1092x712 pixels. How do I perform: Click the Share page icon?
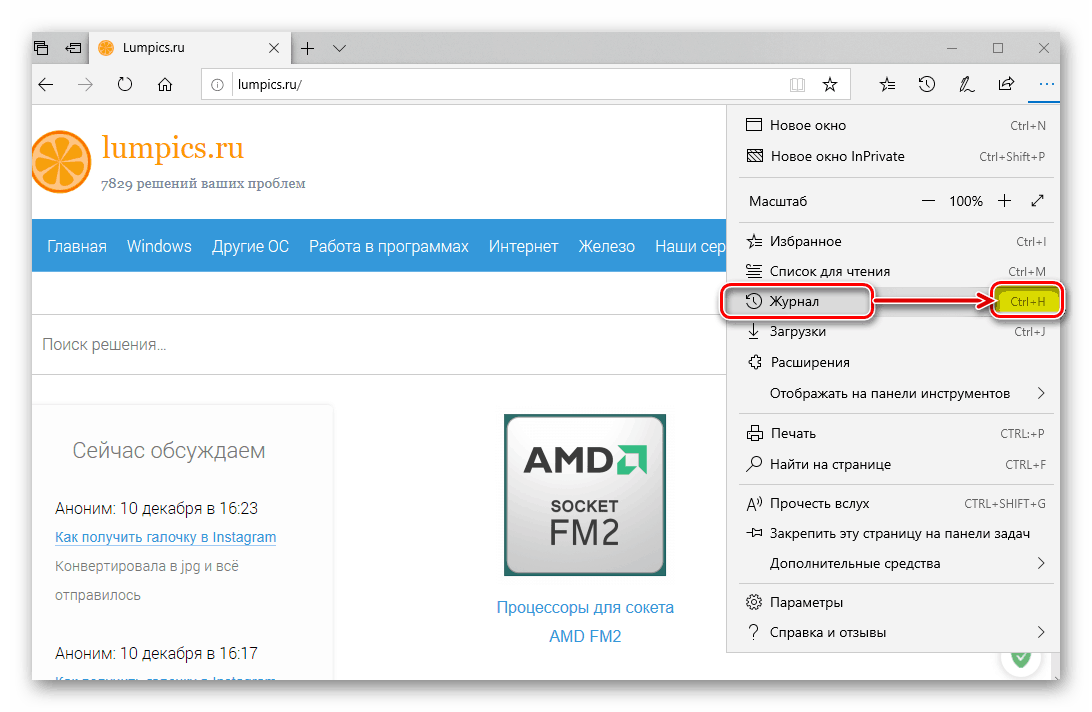point(1007,85)
